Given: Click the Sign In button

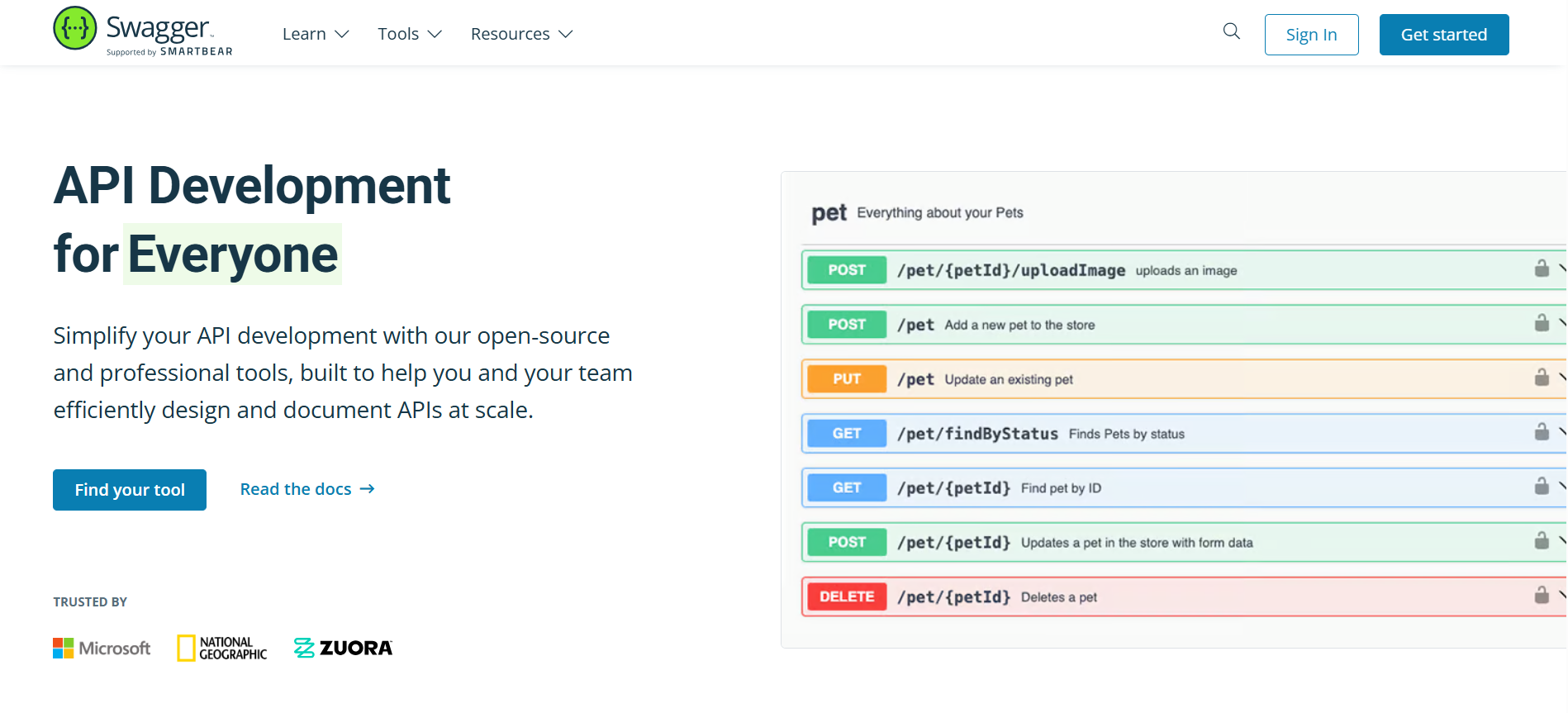Looking at the screenshot, I should pyautogui.click(x=1311, y=35).
